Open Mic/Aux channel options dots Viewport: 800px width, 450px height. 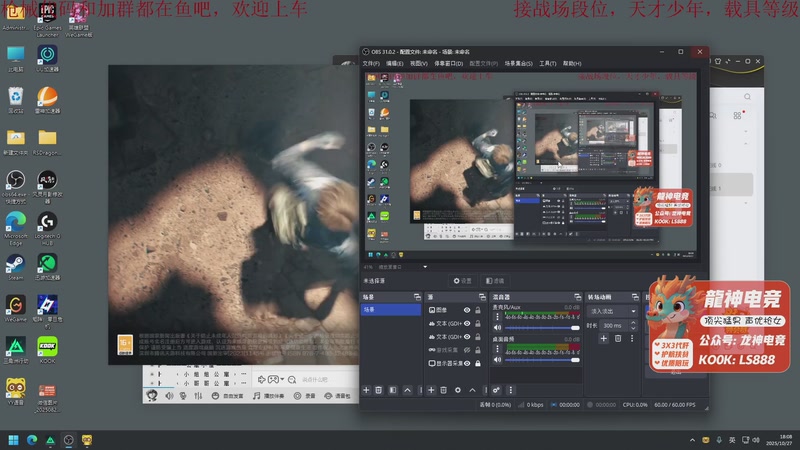pos(497,317)
